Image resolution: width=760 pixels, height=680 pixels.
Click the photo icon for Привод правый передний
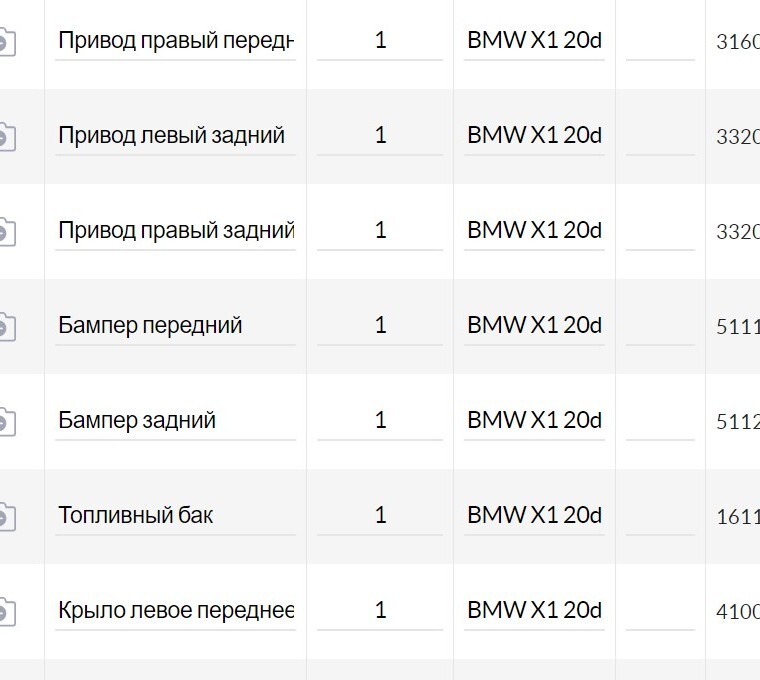(6, 42)
